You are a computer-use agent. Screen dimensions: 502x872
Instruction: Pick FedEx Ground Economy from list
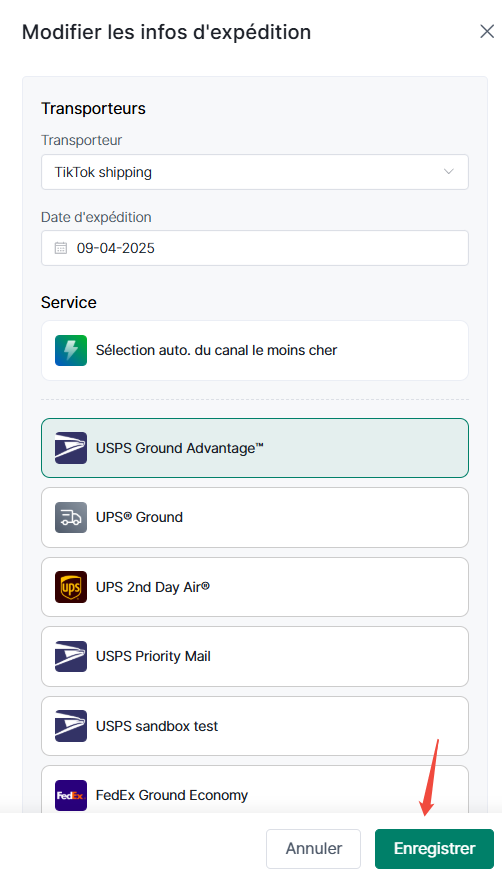tap(255, 790)
